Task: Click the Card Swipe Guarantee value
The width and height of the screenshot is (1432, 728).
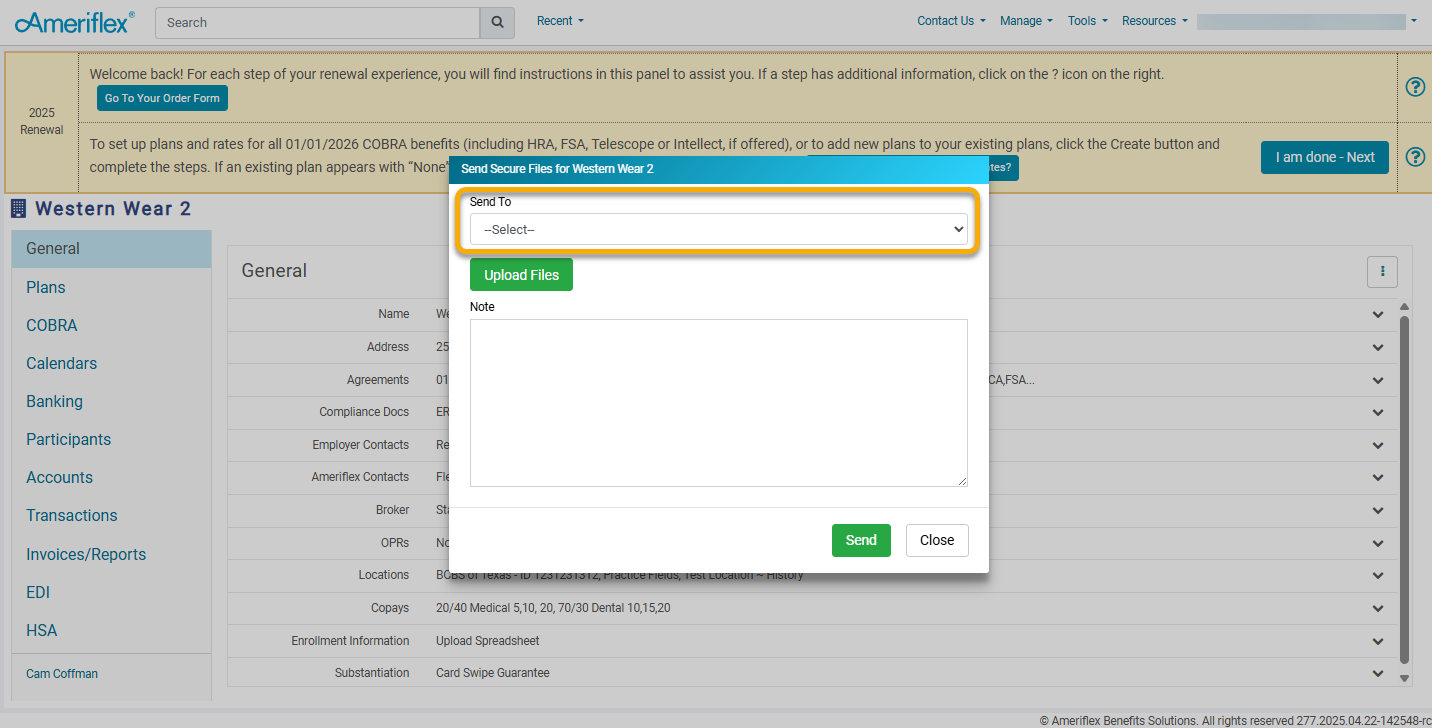Action: 493,673
